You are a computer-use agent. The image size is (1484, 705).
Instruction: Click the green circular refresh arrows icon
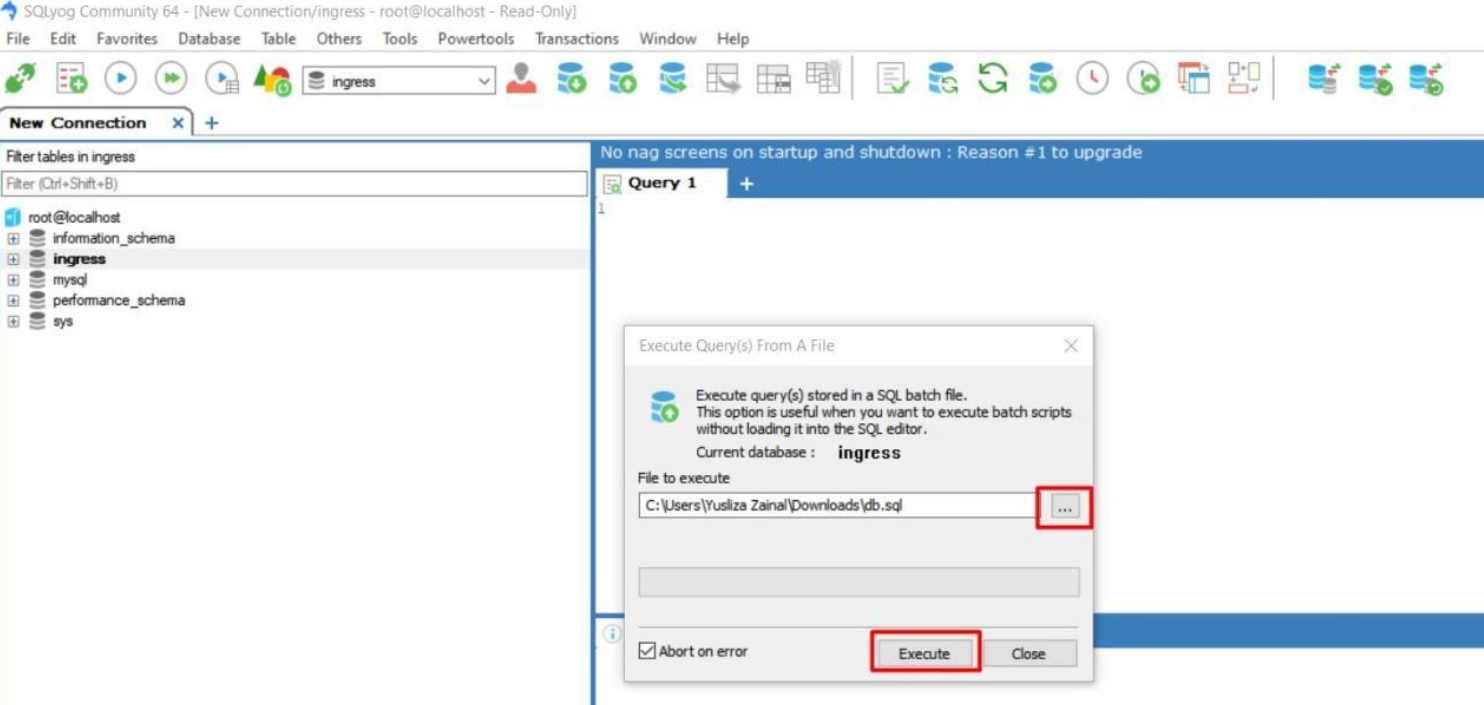point(992,78)
